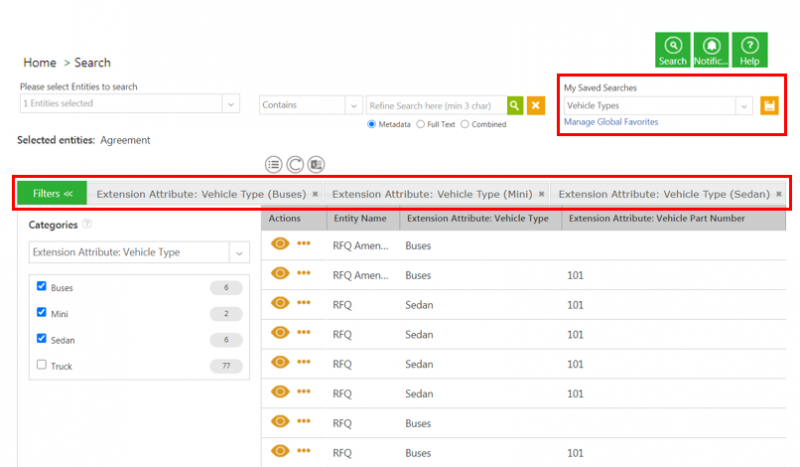Collapse the Filters panel tab
The width and height of the screenshot is (800, 467).
(52, 193)
